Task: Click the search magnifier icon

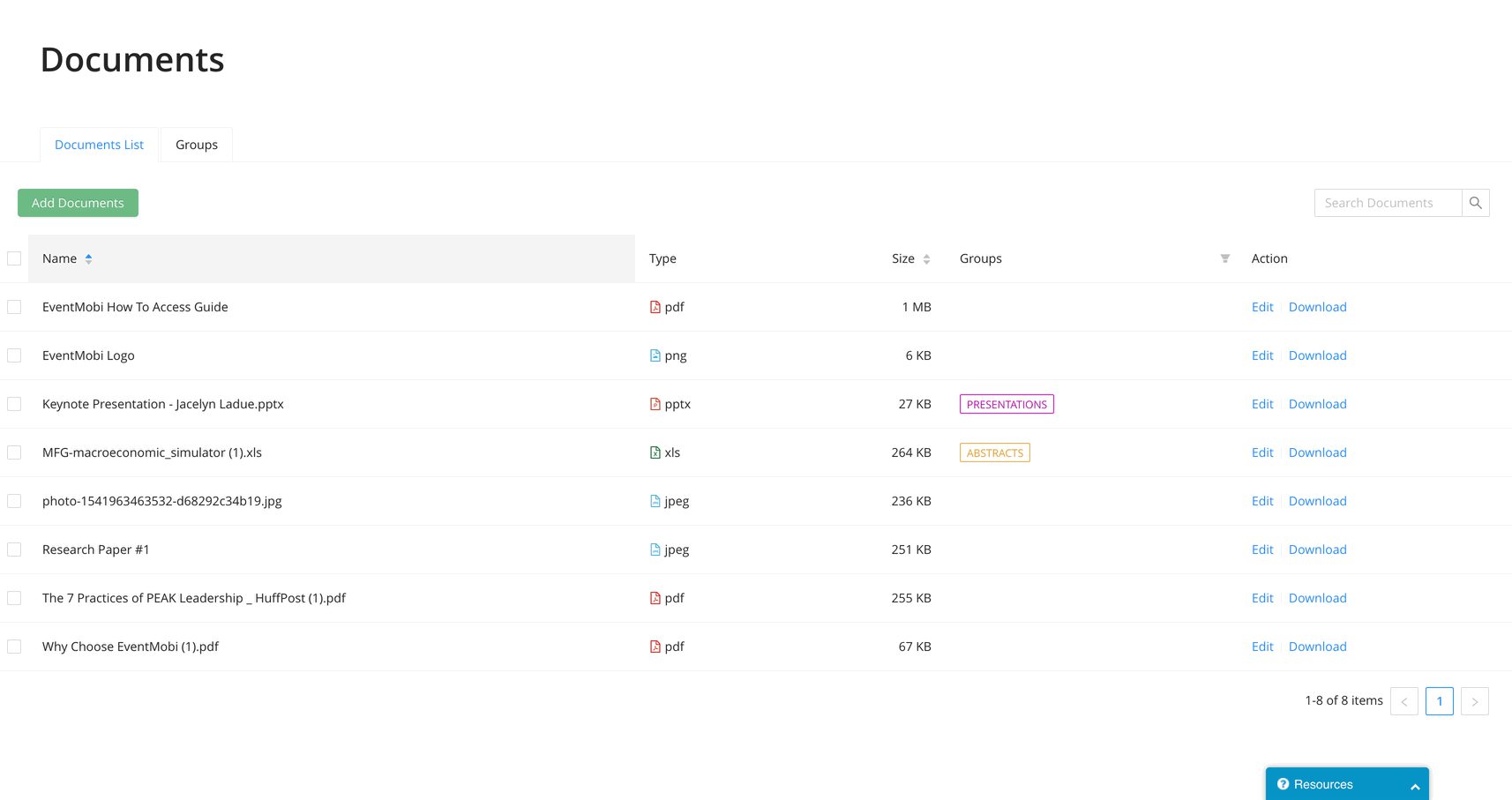Action: click(1475, 203)
